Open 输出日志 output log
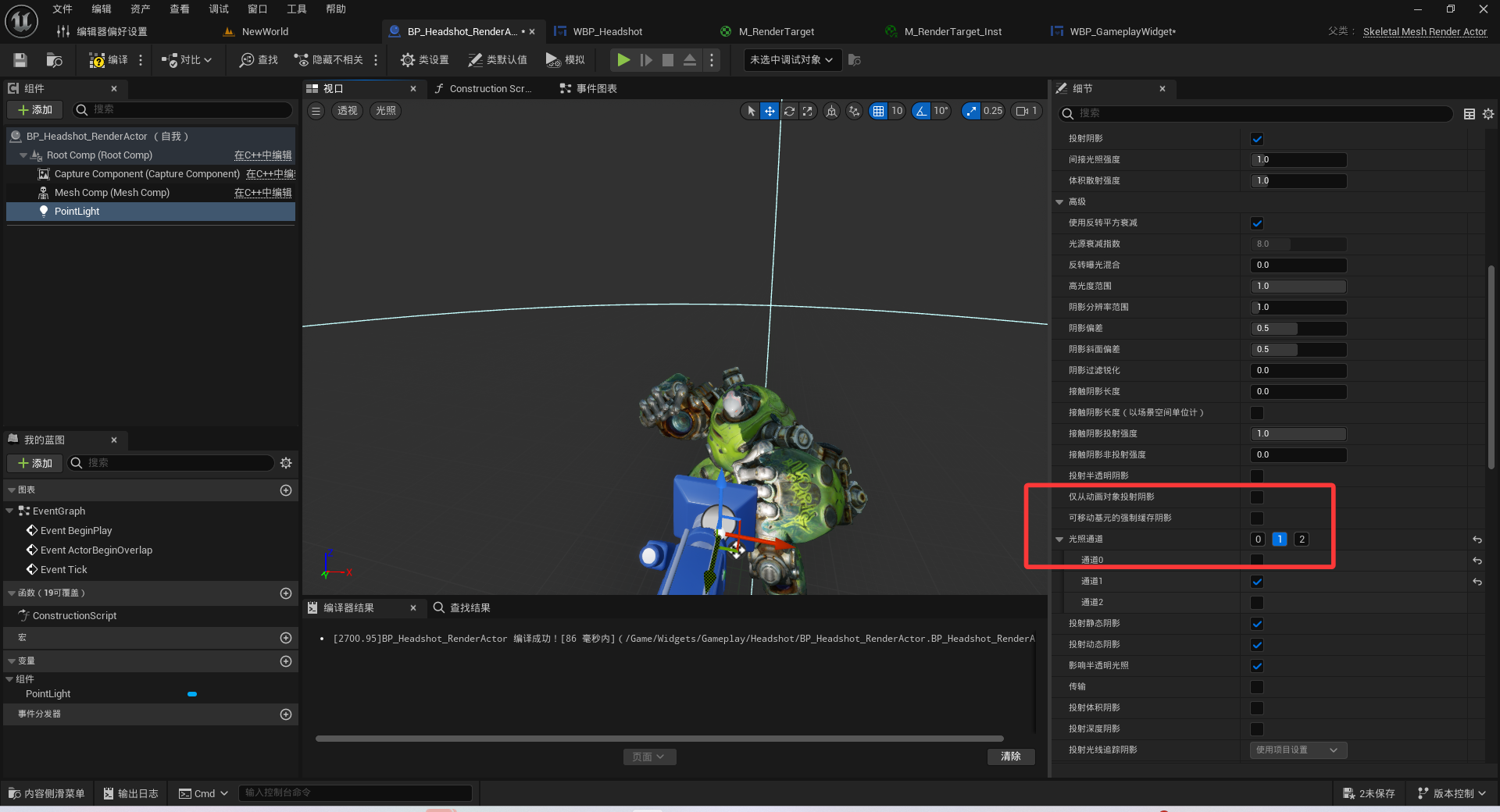The height and width of the screenshot is (812, 1500). click(x=131, y=793)
